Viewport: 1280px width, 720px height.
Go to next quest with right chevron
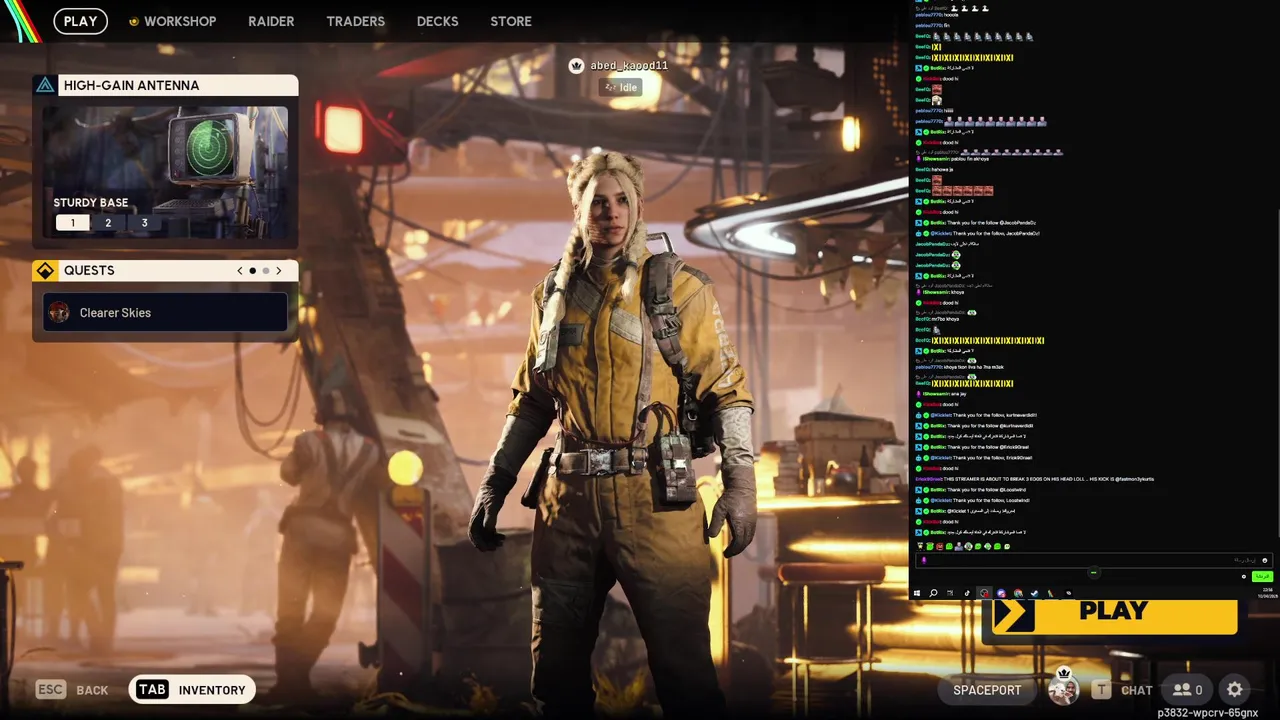tap(279, 271)
